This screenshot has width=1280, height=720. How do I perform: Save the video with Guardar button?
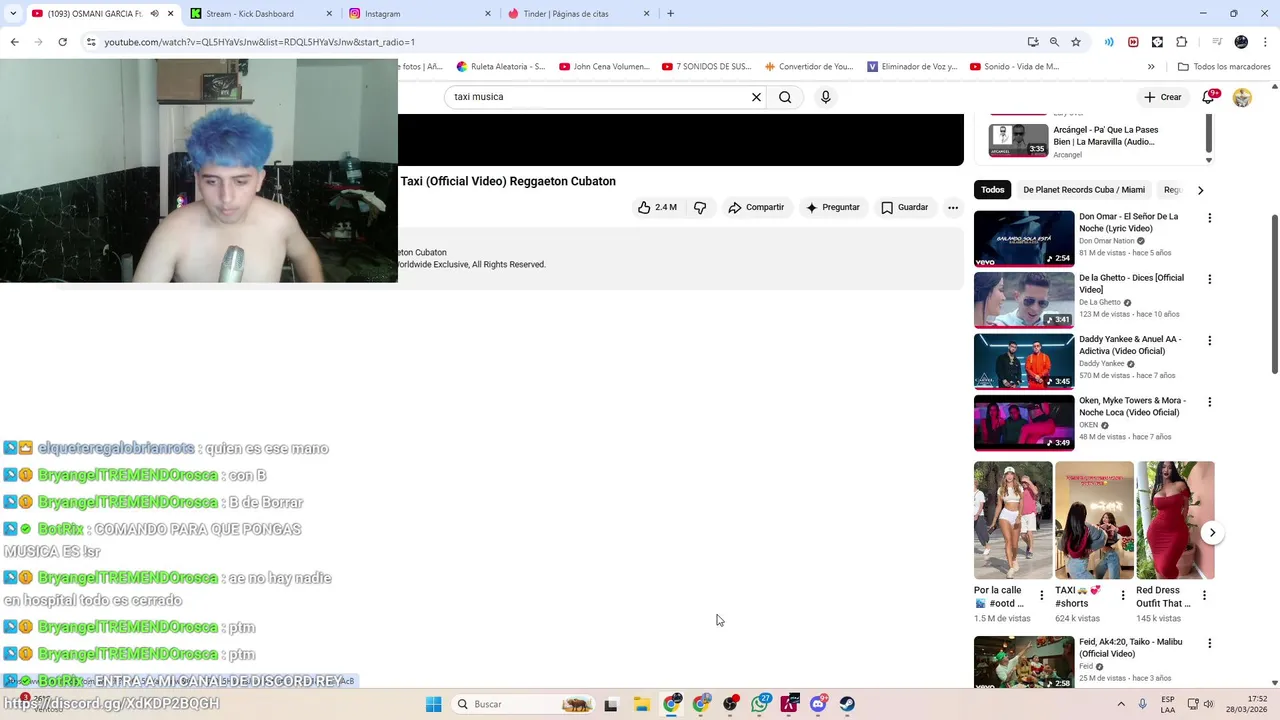(x=904, y=207)
